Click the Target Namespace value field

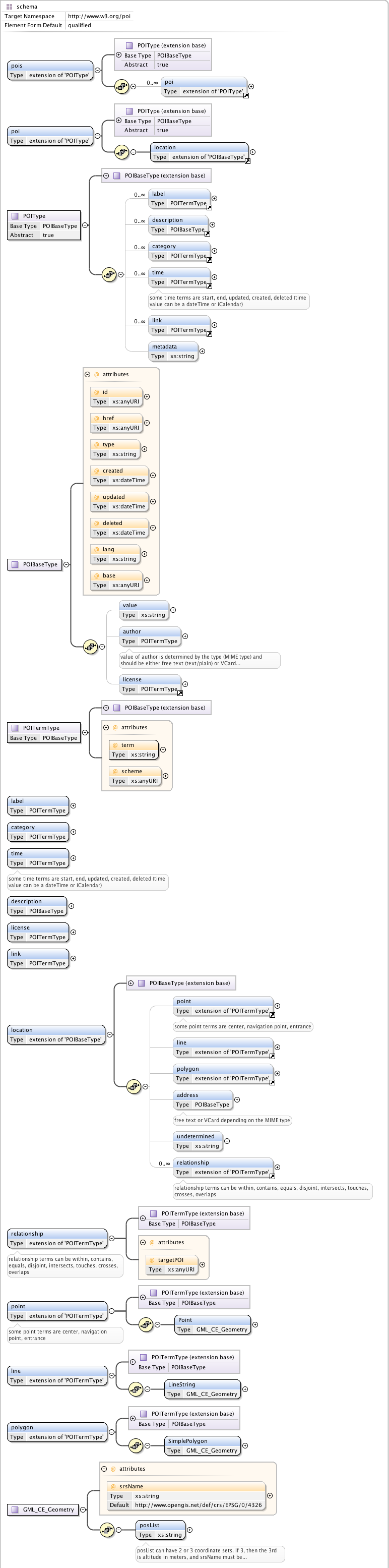[99, 17]
